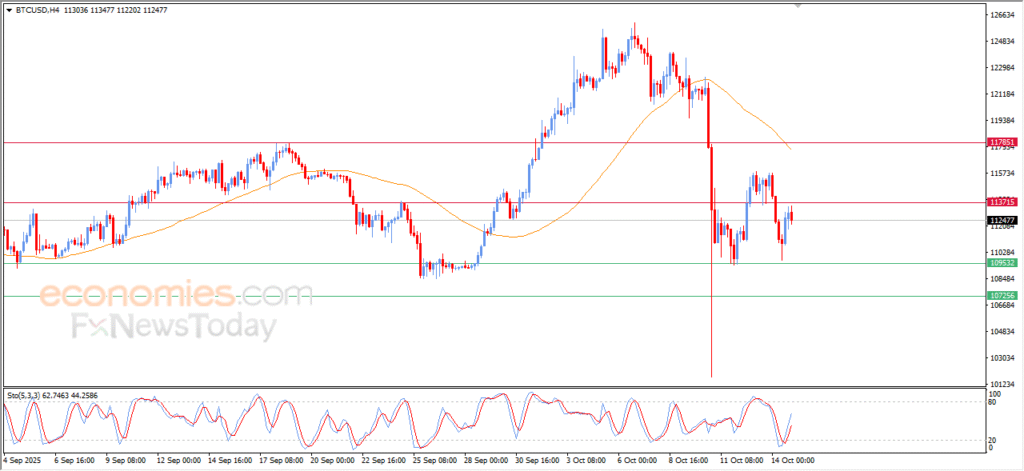Select the 113715 red price label
The height and width of the screenshot is (471, 1024).
(1002, 203)
